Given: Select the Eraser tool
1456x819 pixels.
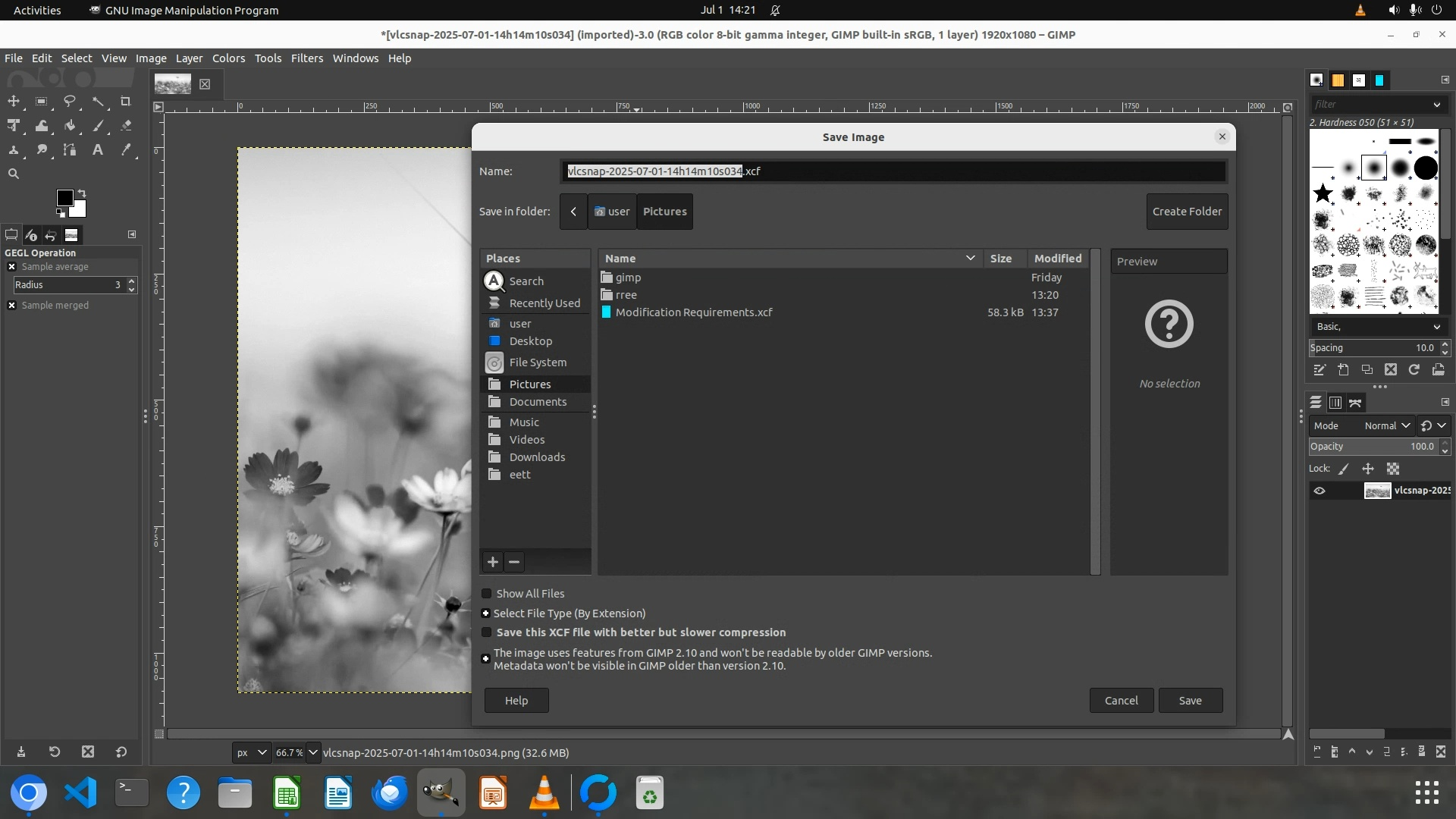Looking at the screenshot, I should [126, 126].
